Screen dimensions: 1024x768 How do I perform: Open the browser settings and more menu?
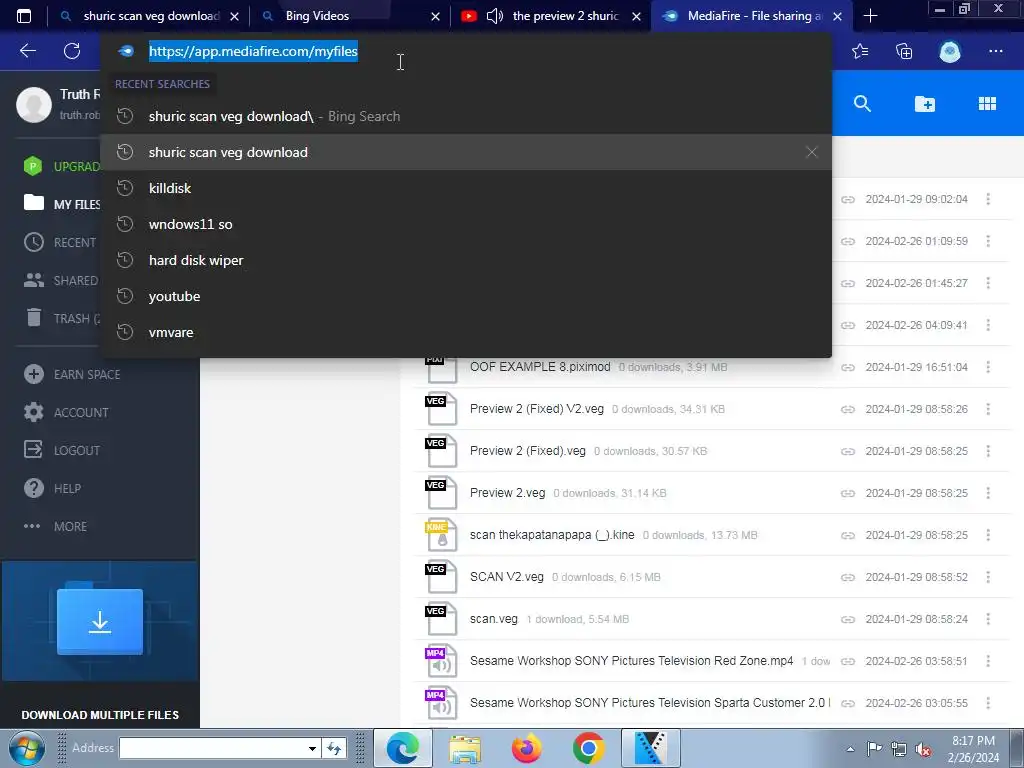[x=995, y=51]
